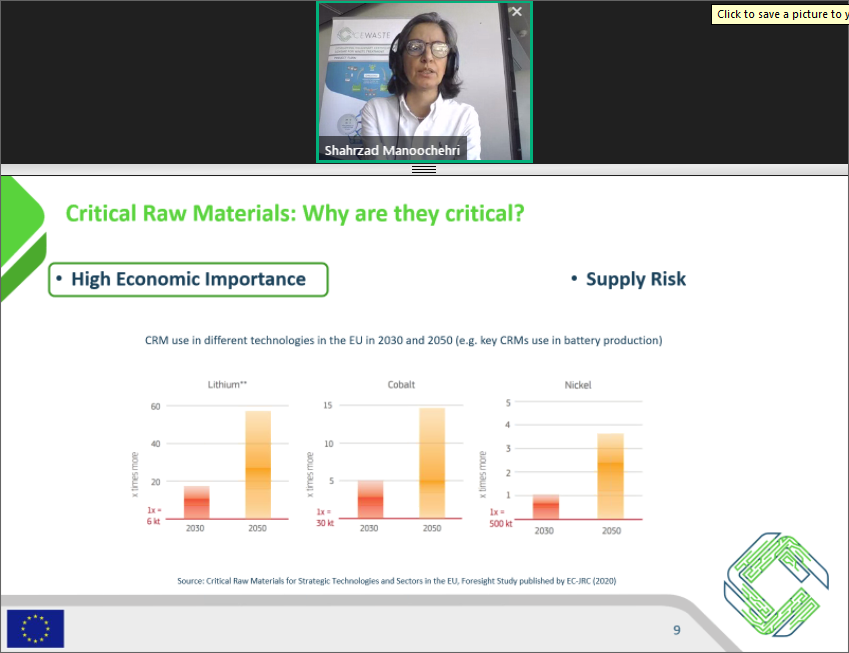This screenshot has width=849, height=653.
Task: Click the speaker video thumbnail
Action: click(x=424, y=80)
